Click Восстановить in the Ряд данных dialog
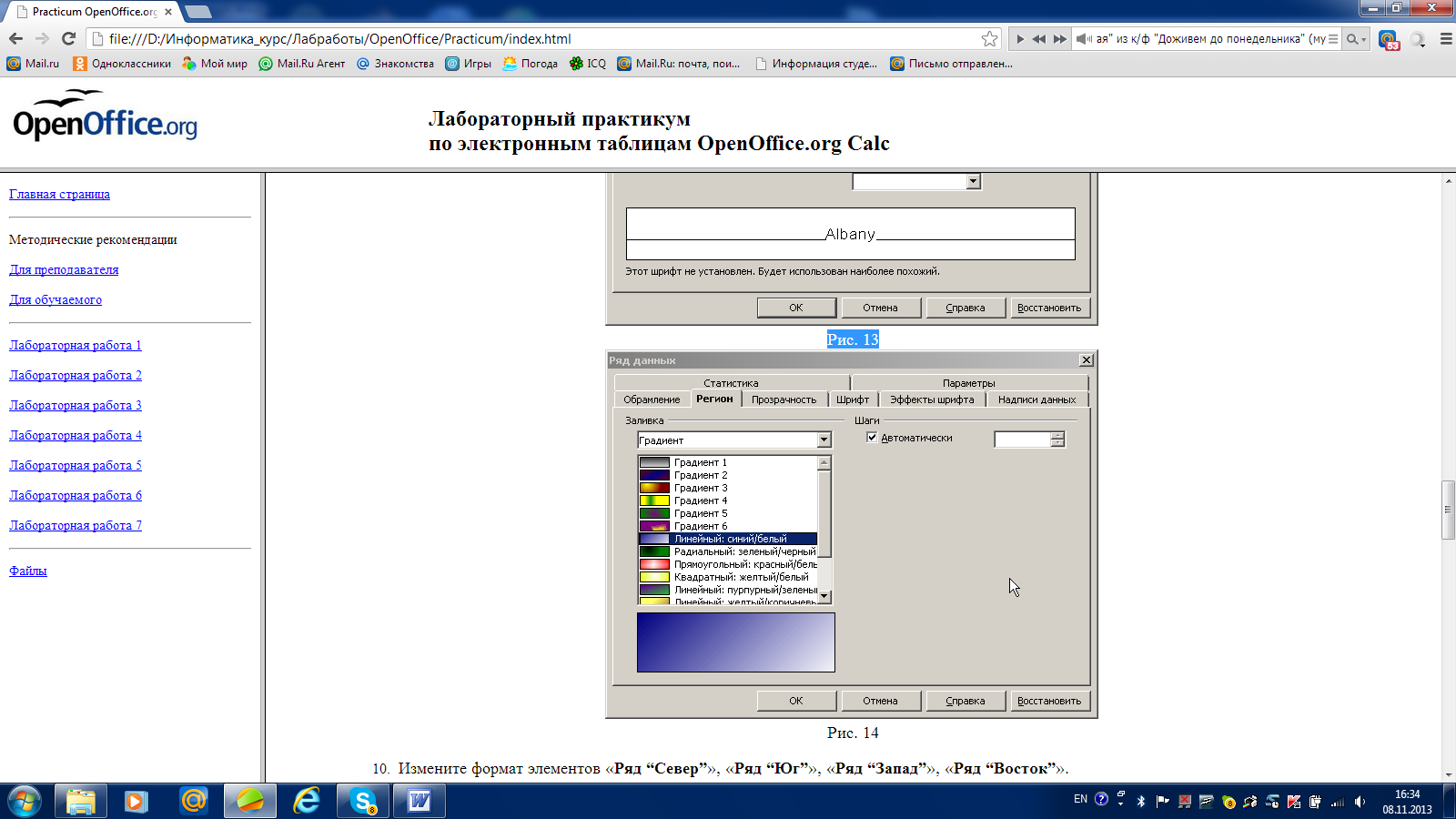The width and height of the screenshot is (1456, 819). pyautogui.click(x=1049, y=701)
